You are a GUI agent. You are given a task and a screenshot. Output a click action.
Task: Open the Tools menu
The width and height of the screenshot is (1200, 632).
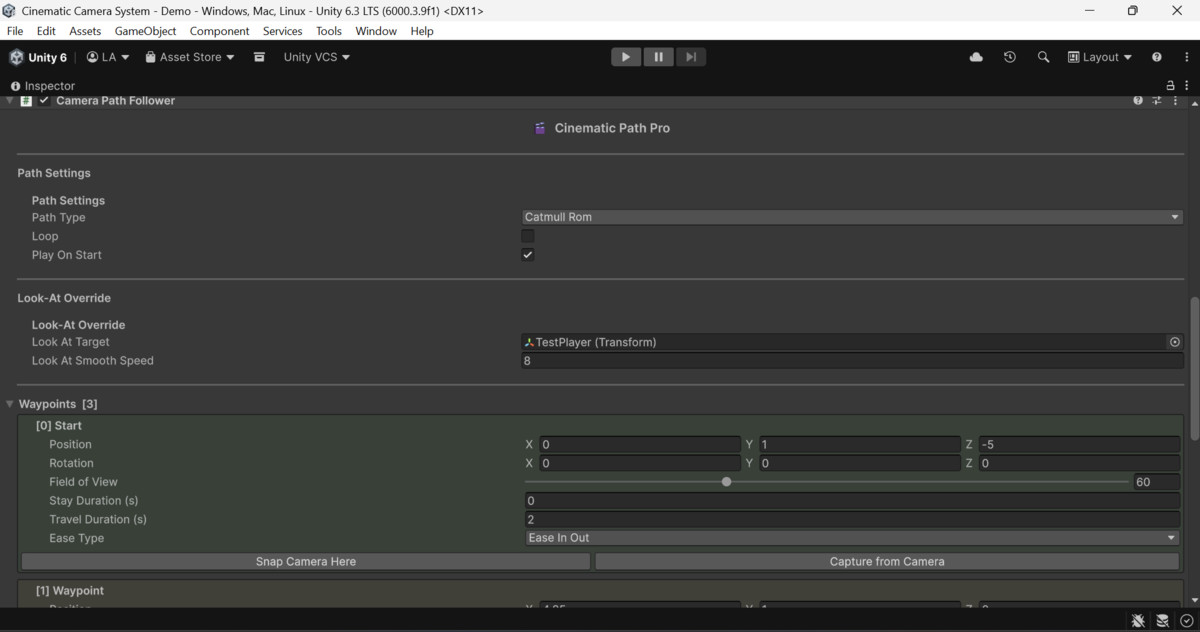coord(329,31)
